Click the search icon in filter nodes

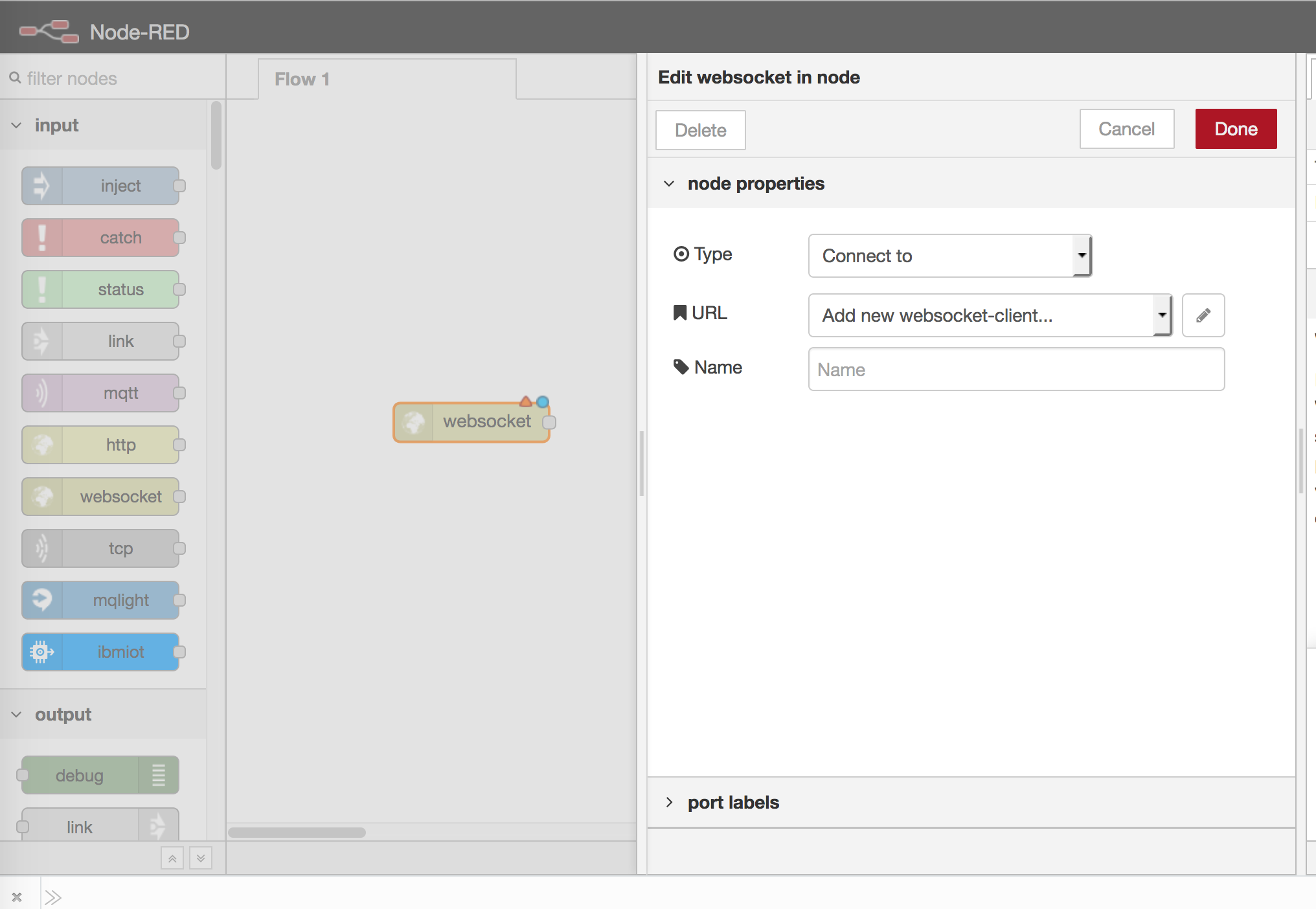(15, 78)
